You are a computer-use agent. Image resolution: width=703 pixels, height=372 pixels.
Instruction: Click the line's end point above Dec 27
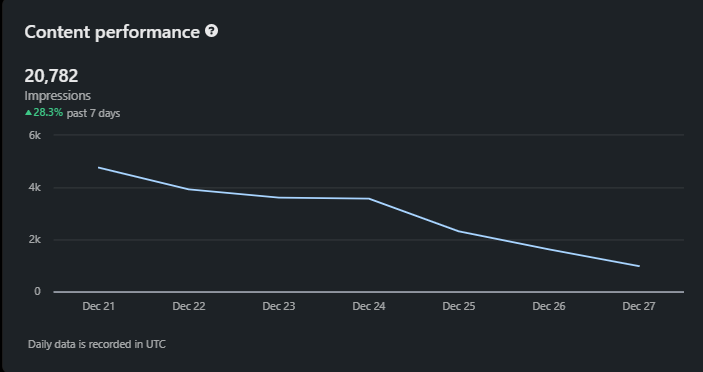[x=639, y=266]
